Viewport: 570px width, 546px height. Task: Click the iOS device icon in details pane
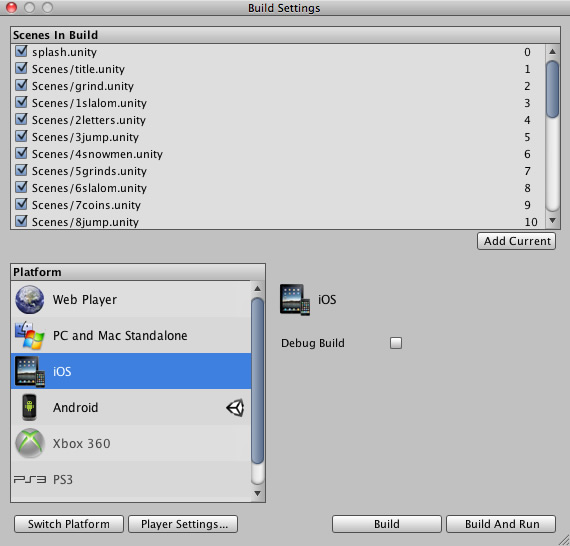pyautogui.click(x=295, y=300)
